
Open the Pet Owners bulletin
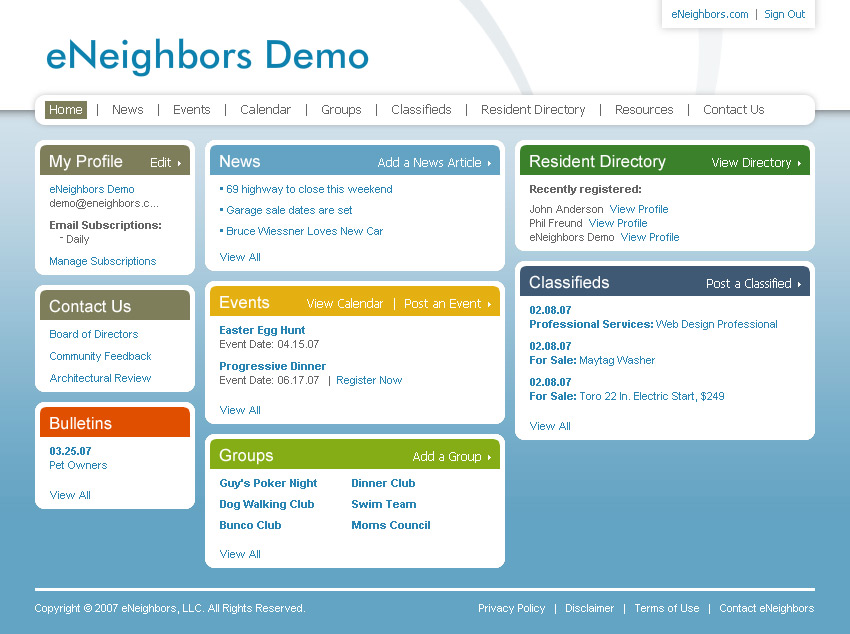point(78,465)
